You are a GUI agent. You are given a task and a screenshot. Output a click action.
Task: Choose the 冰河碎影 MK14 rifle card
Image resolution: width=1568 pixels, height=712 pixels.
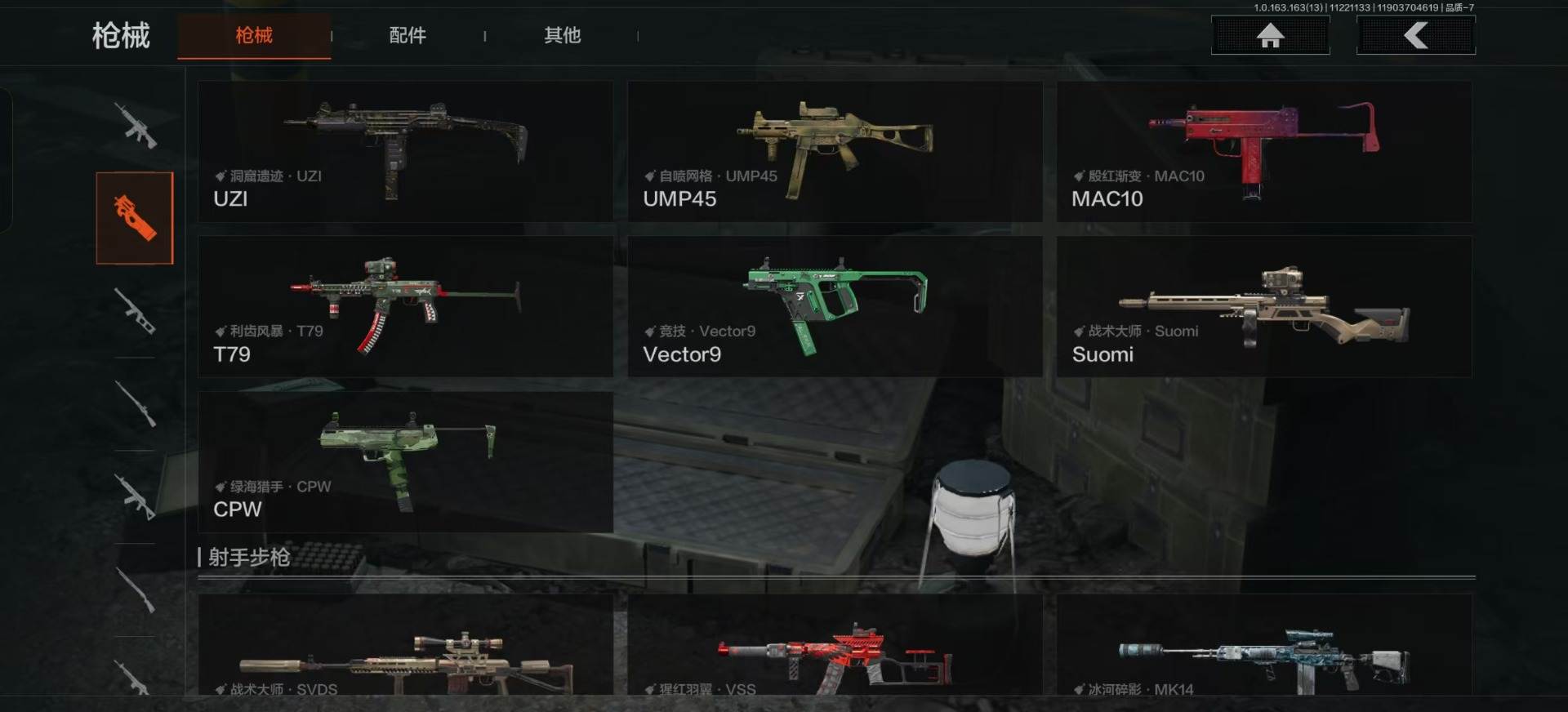tap(1264, 645)
